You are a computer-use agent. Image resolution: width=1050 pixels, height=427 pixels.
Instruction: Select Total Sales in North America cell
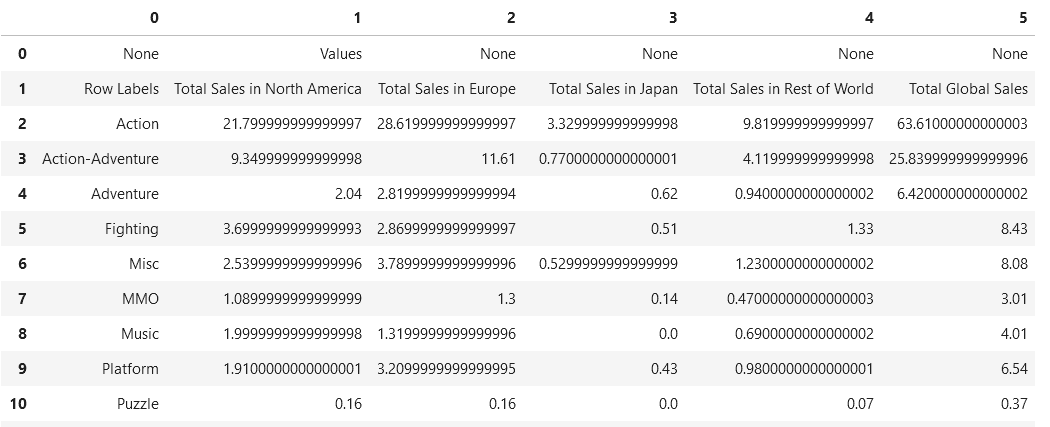pos(268,89)
